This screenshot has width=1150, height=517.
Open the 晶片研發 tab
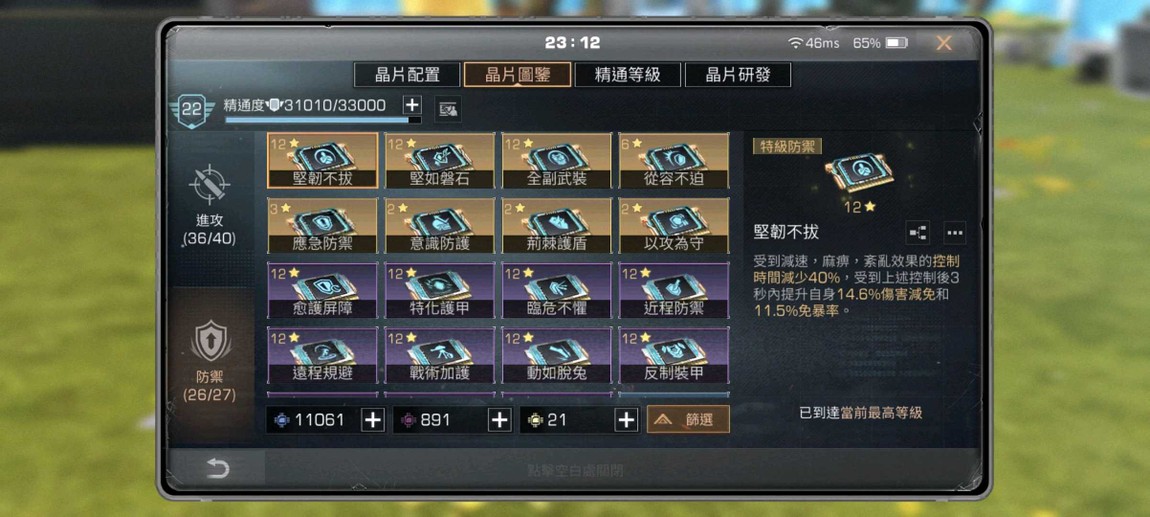point(738,75)
